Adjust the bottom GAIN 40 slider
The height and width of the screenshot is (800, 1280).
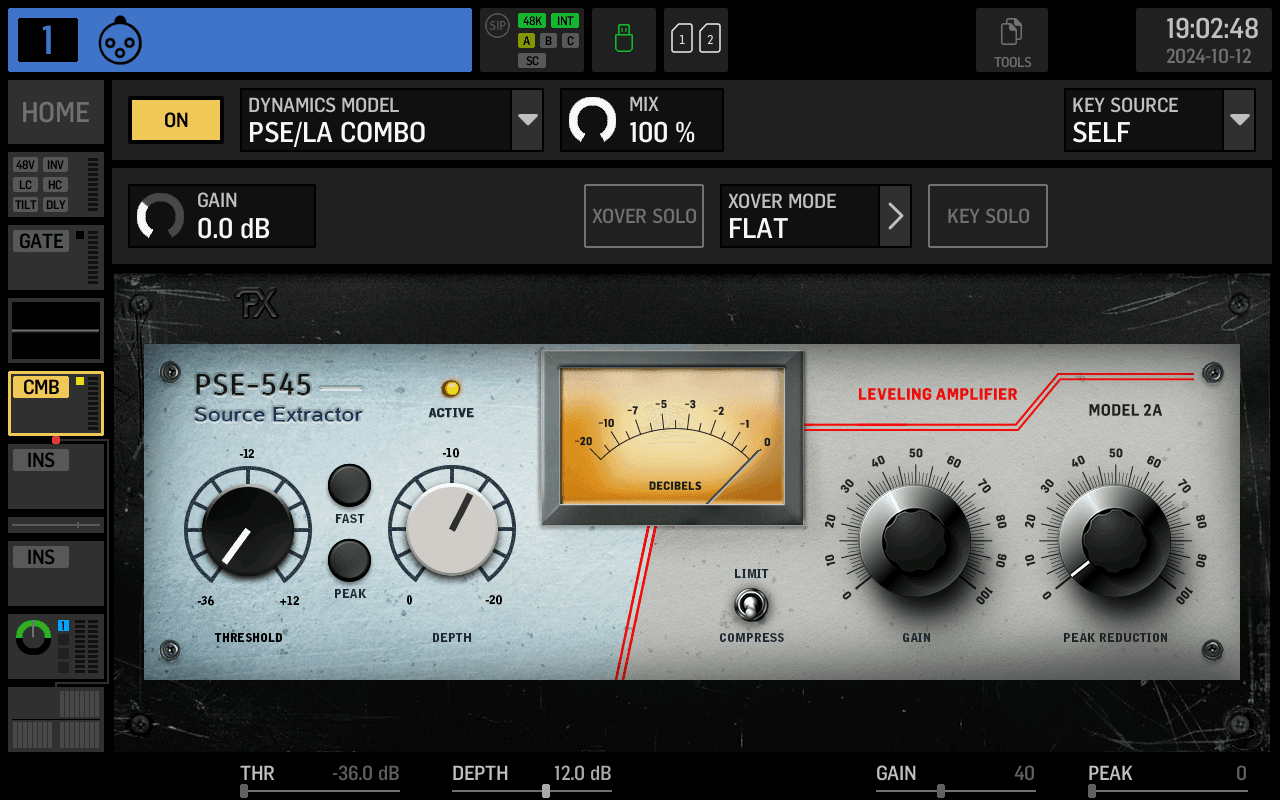click(956, 782)
